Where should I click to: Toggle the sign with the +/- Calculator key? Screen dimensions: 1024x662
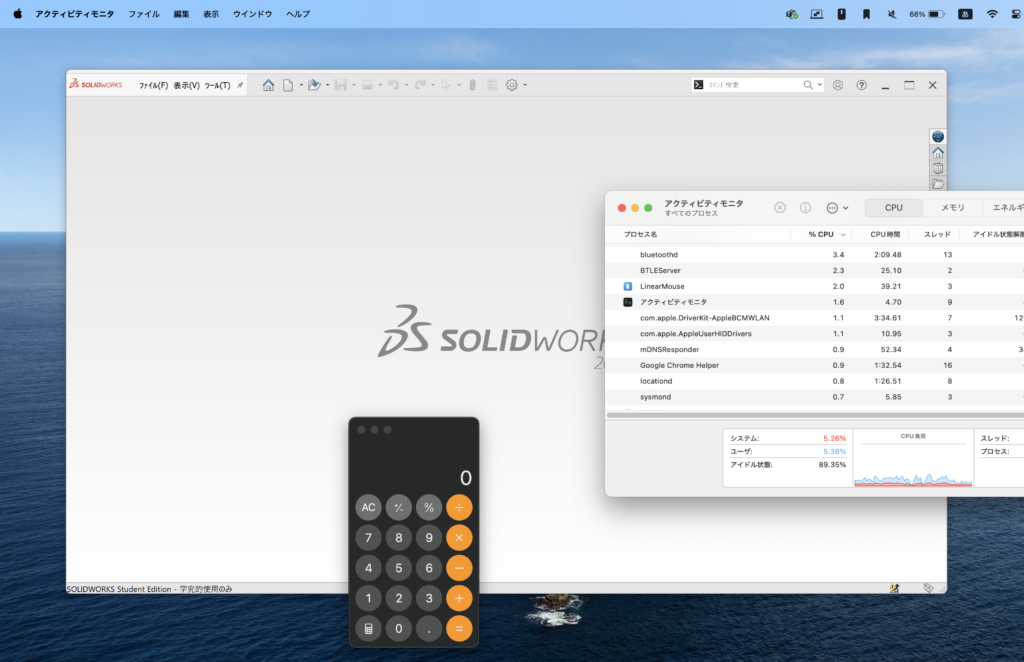point(398,507)
